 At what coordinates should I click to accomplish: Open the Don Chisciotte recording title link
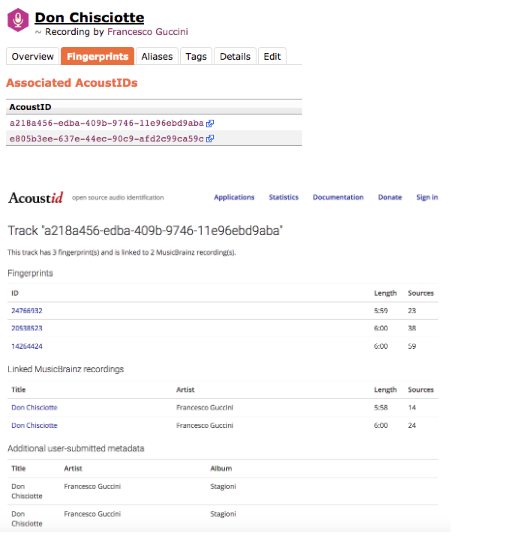pyautogui.click(x=90, y=18)
